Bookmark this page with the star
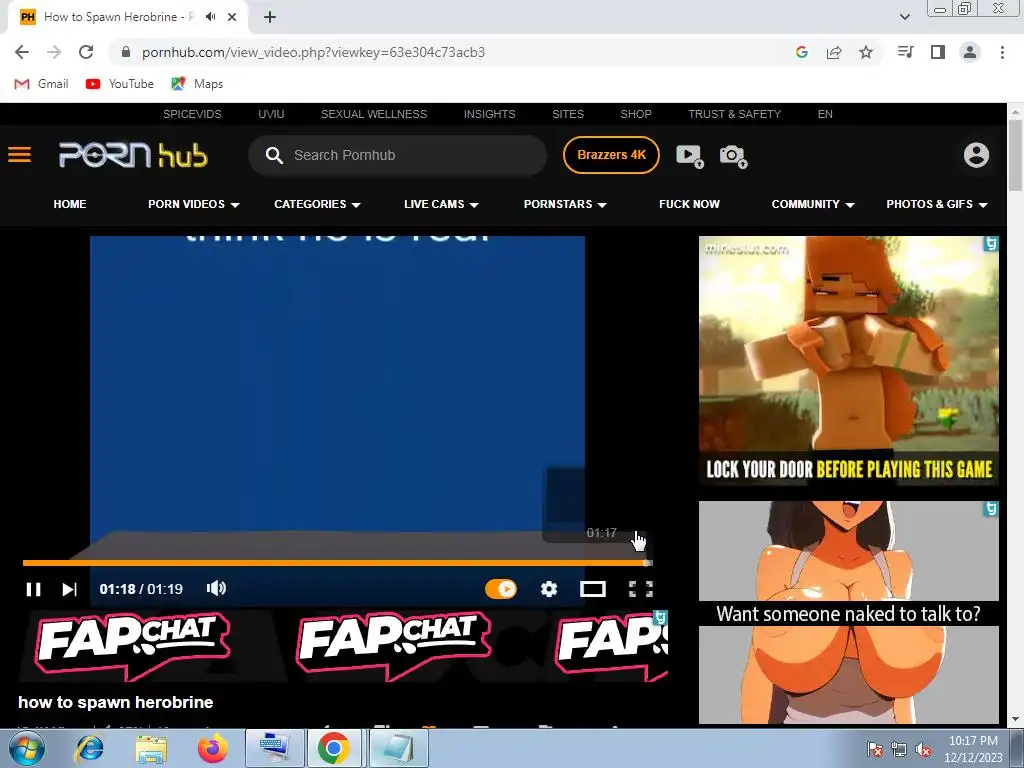The width and height of the screenshot is (1024, 768). [866, 52]
